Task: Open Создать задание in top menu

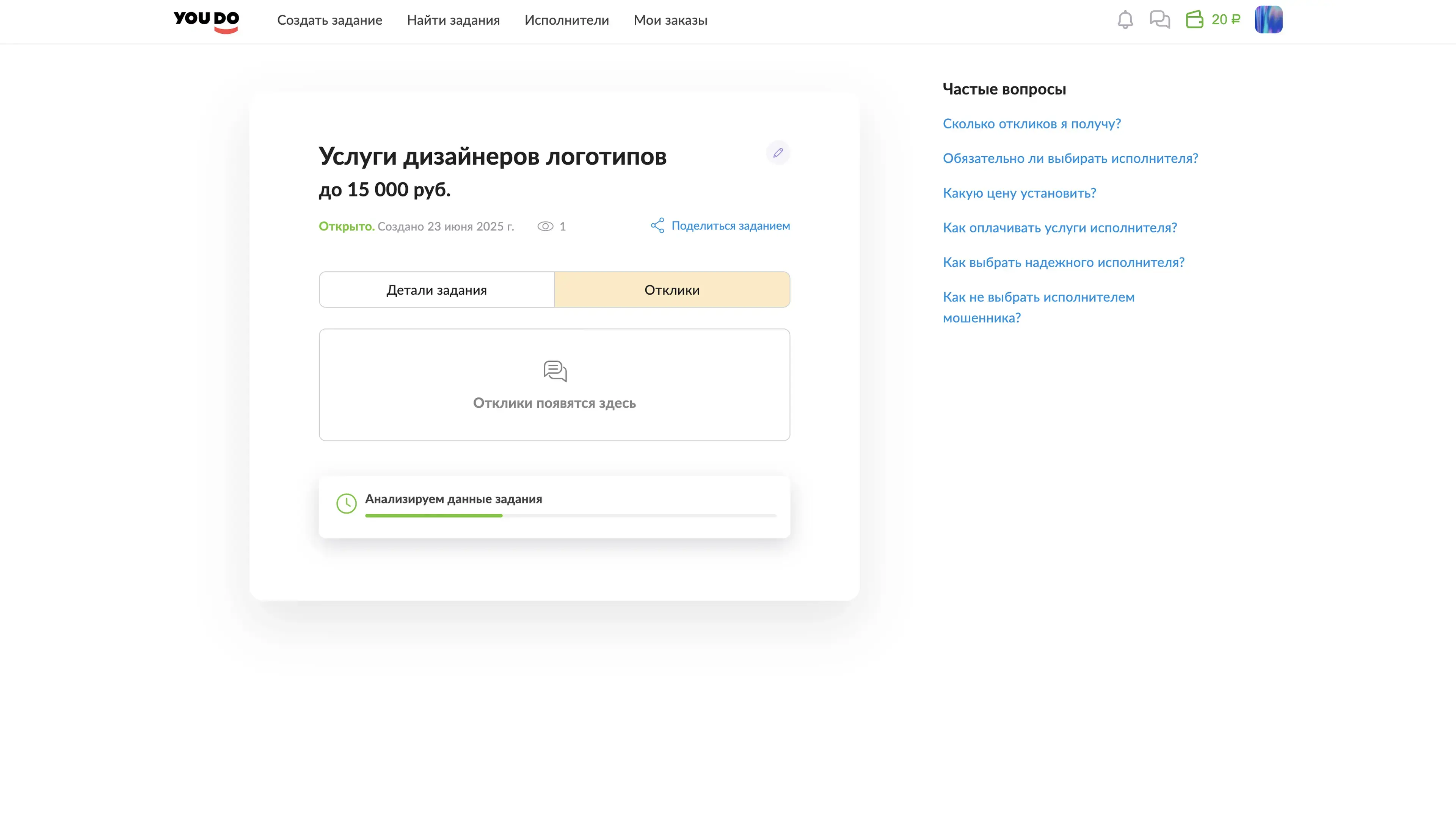Action: pyautogui.click(x=329, y=20)
